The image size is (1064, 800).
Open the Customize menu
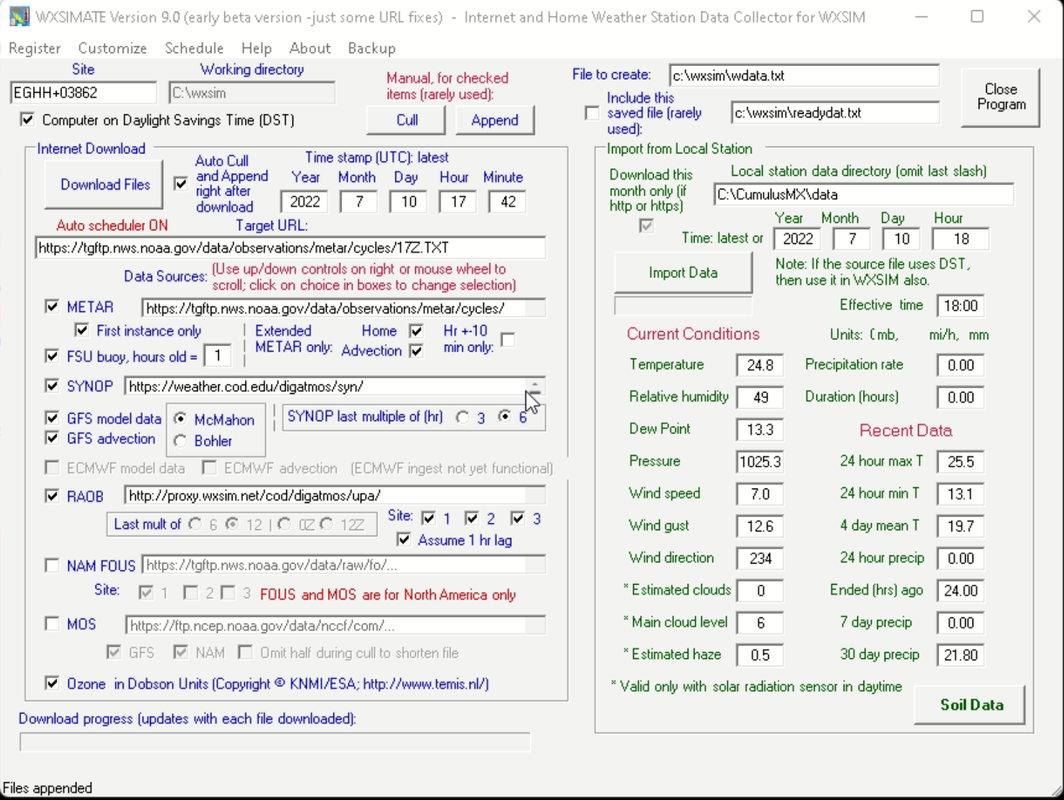(112, 48)
